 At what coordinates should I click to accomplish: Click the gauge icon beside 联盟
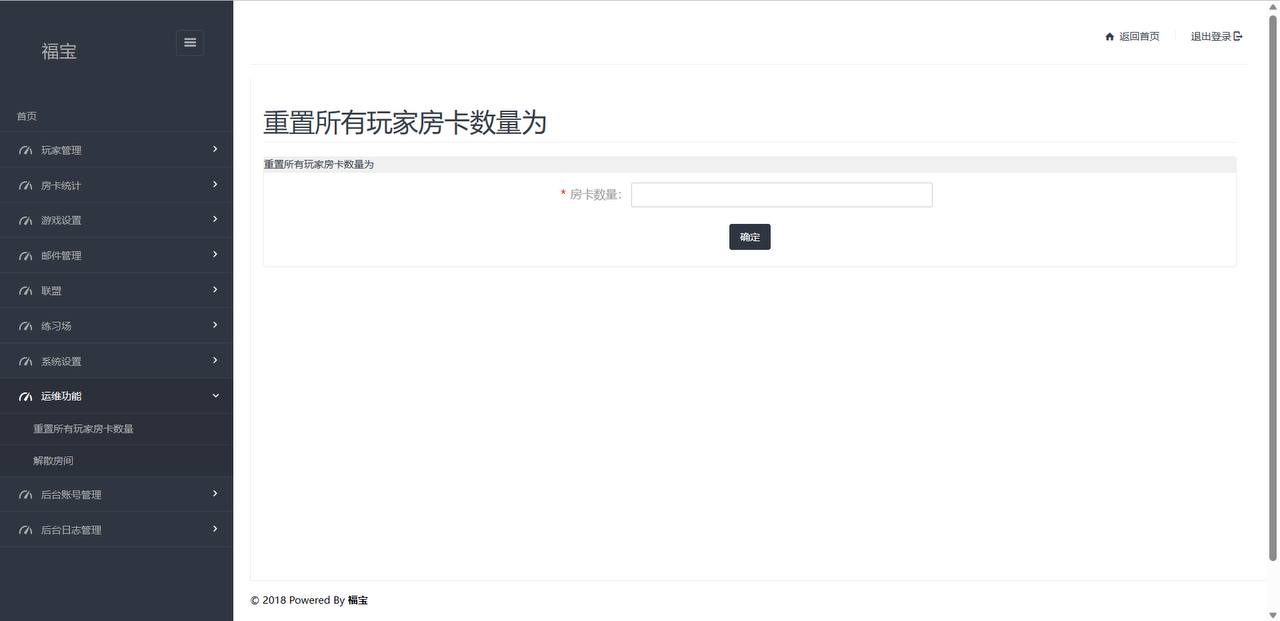[26, 291]
